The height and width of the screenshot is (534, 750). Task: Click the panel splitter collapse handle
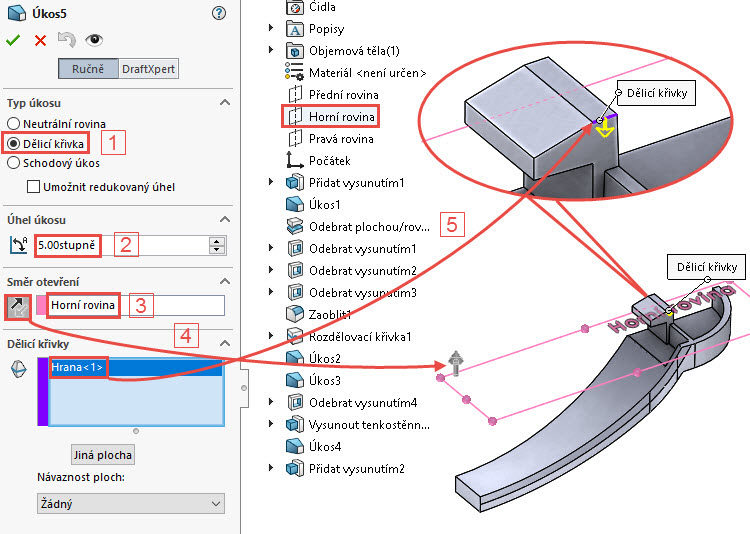(244, 388)
